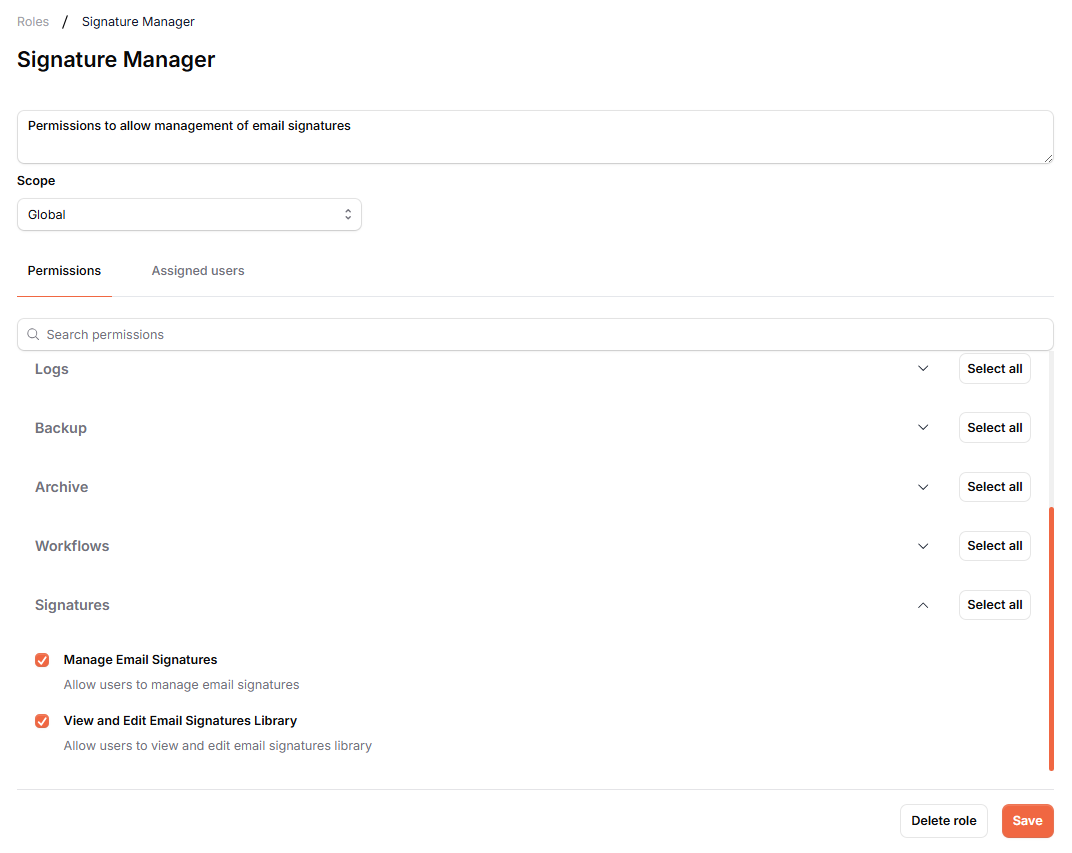The width and height of the screenshot is (1072, 853).
Task: Click 'Allow users to view and edit email signatures library' text
Action: coord(217,746)
